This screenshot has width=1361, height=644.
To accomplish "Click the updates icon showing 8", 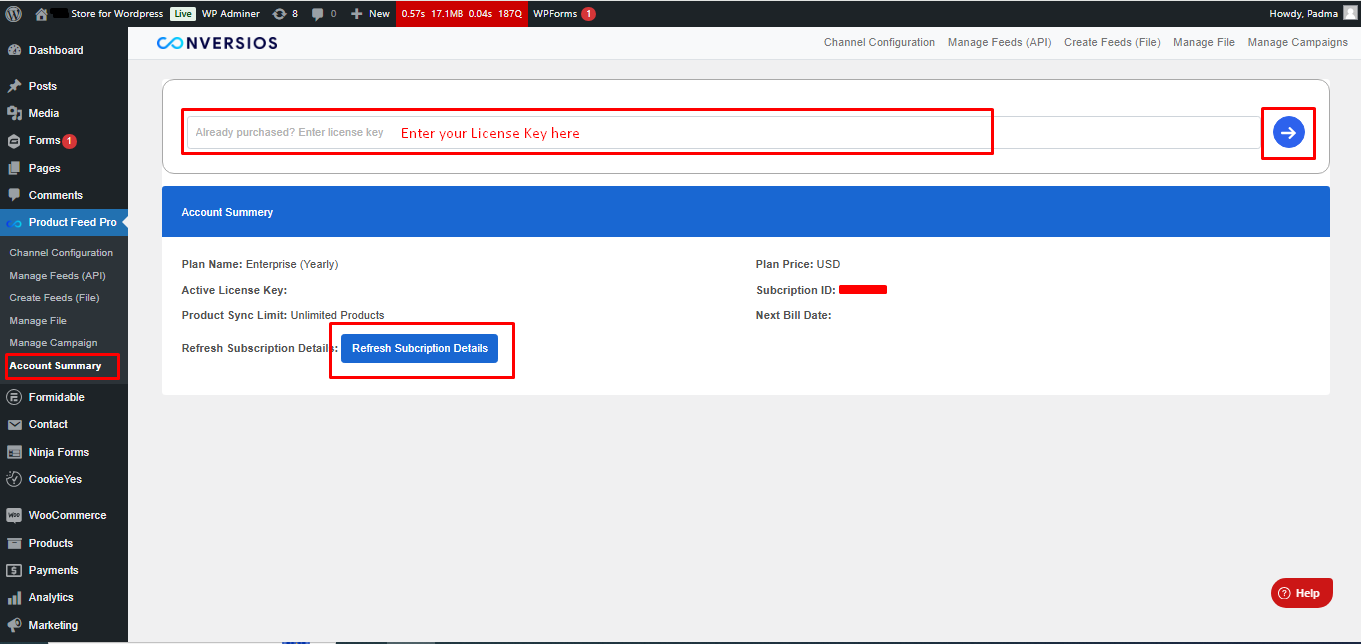I will (279, 14).
